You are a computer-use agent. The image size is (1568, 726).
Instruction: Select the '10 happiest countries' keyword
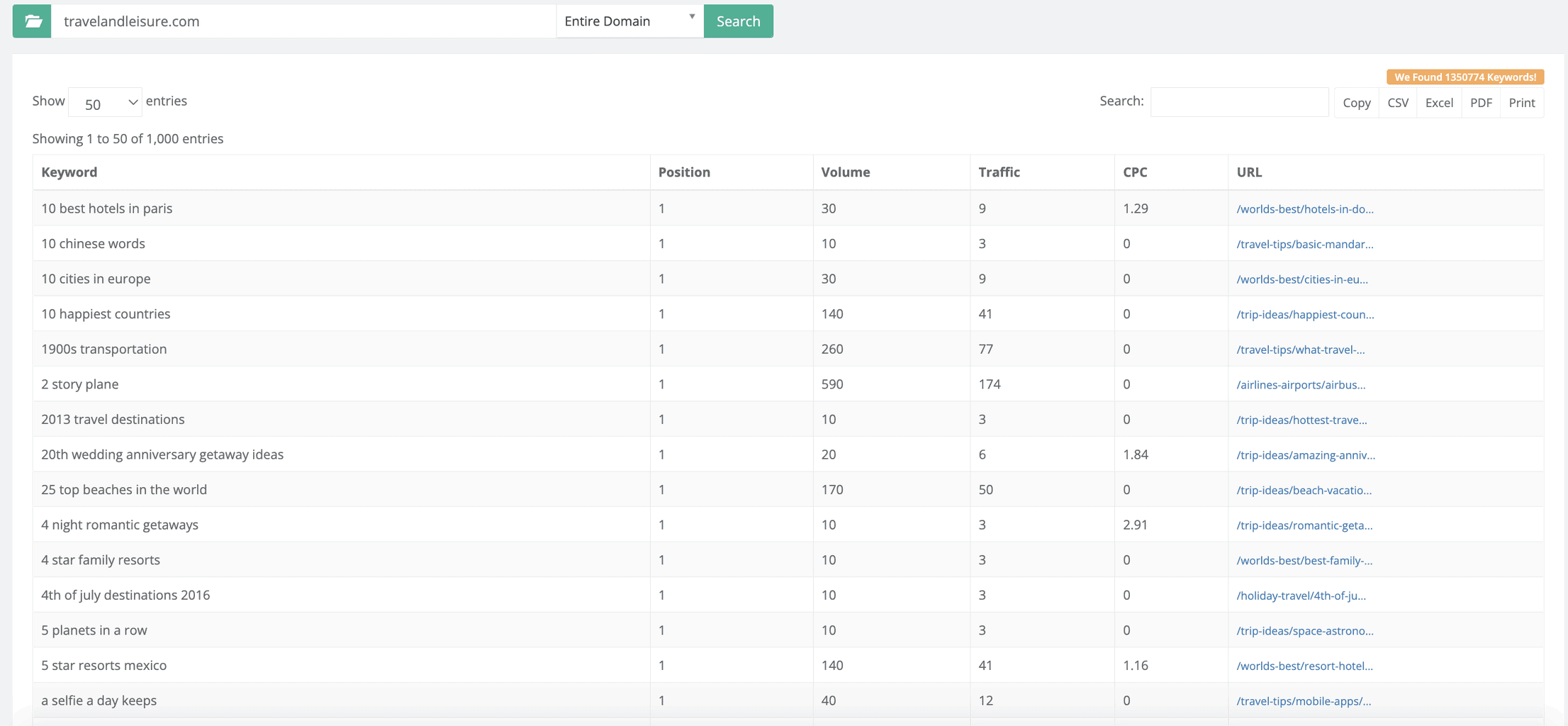pos(106,313)
